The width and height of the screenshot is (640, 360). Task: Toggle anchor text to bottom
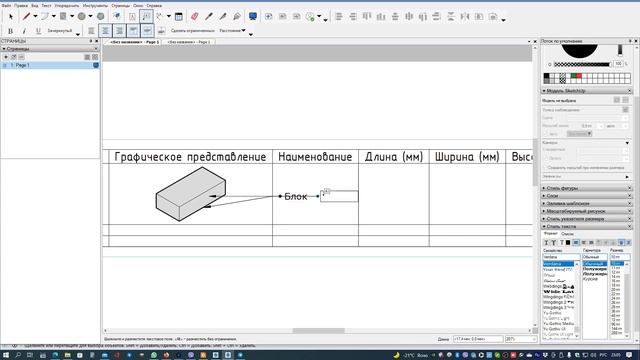[x=161, y=31]
